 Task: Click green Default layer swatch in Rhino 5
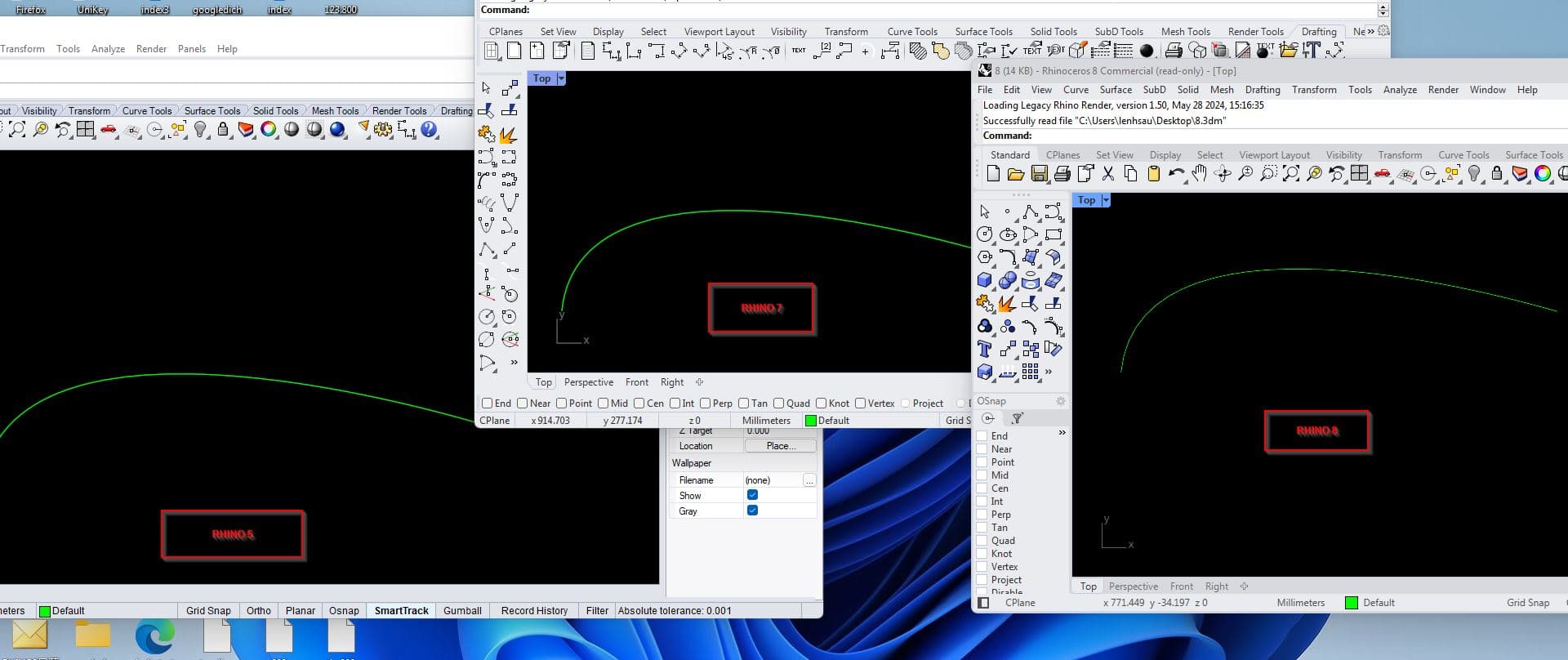pos(45,611)
